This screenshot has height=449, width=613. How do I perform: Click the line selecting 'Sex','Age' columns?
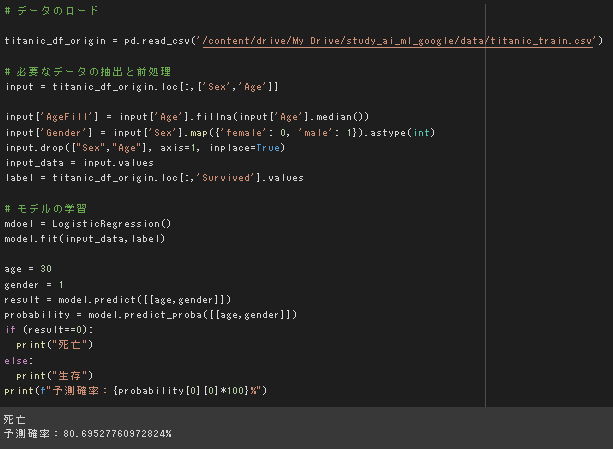(141, 87)
